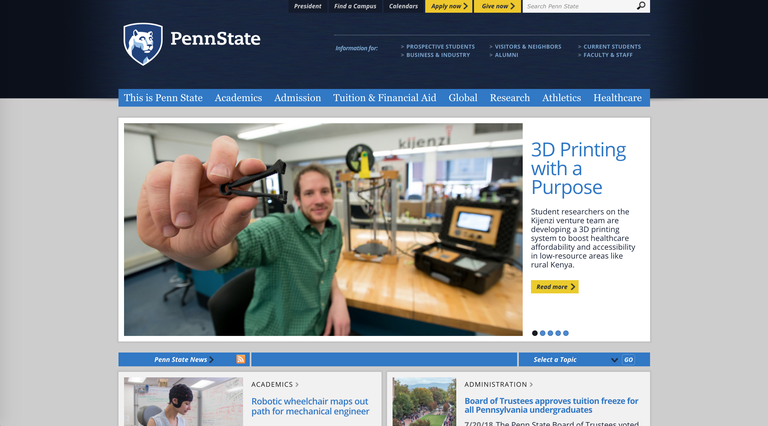Screen dimensions: 768x426
Task: Click 3D Printing with a Purpose headline
Action: coord(578,168)
